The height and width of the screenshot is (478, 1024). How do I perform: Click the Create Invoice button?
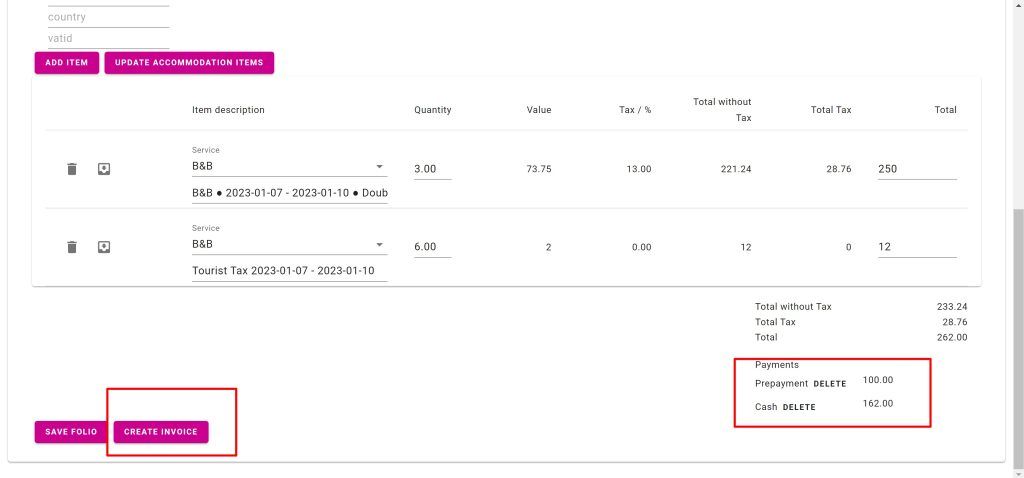point(161,432)
